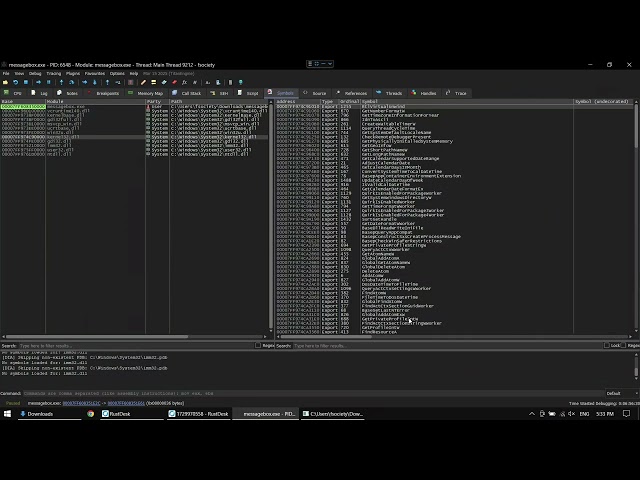Click the module list vertical scrollbar
640x480 pixels.
tap(271, 215)
